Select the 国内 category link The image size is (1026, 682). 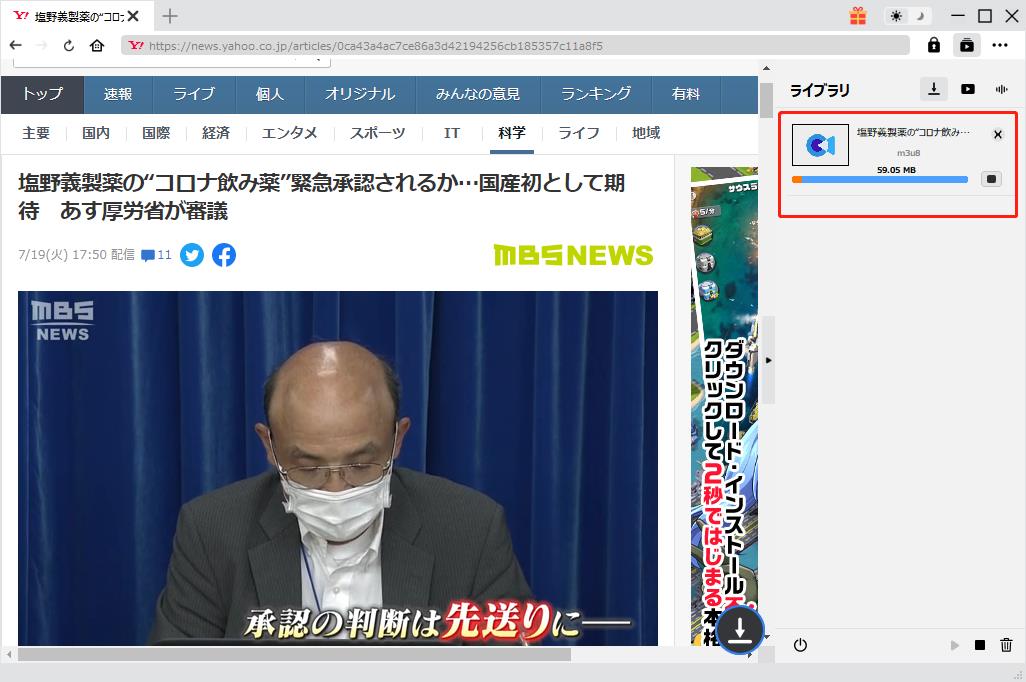coord(96,134)
